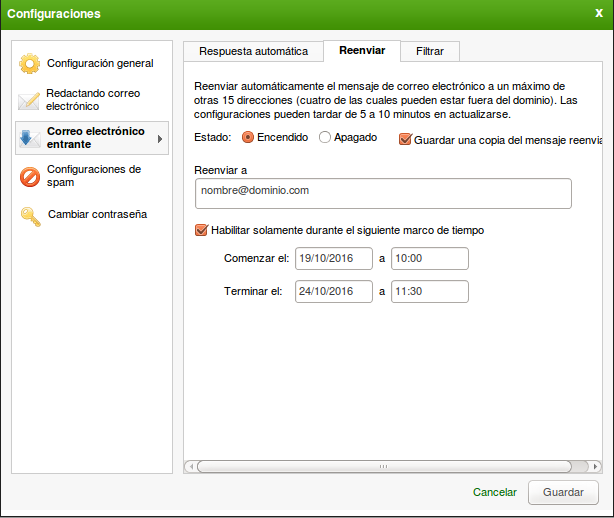The image size is (614, 518).
Task: Click the scrollbar right arrow
Action: 595,466
